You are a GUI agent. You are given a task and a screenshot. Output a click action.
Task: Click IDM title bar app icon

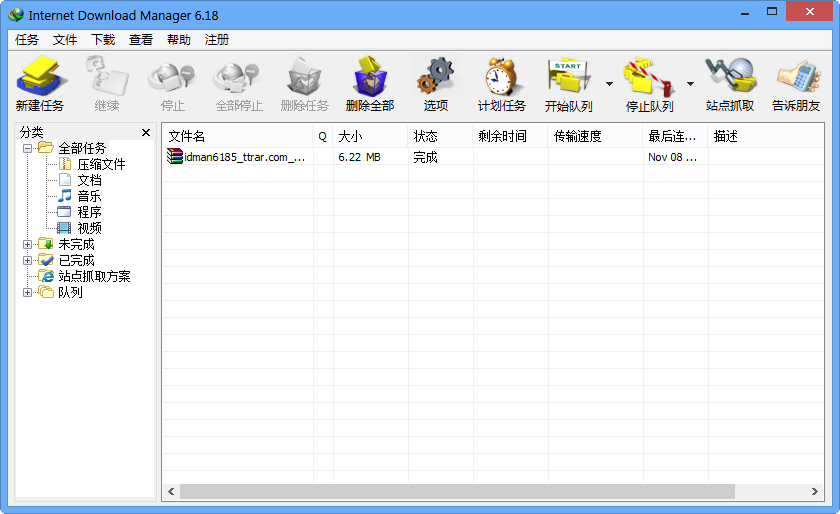(16, 15)
